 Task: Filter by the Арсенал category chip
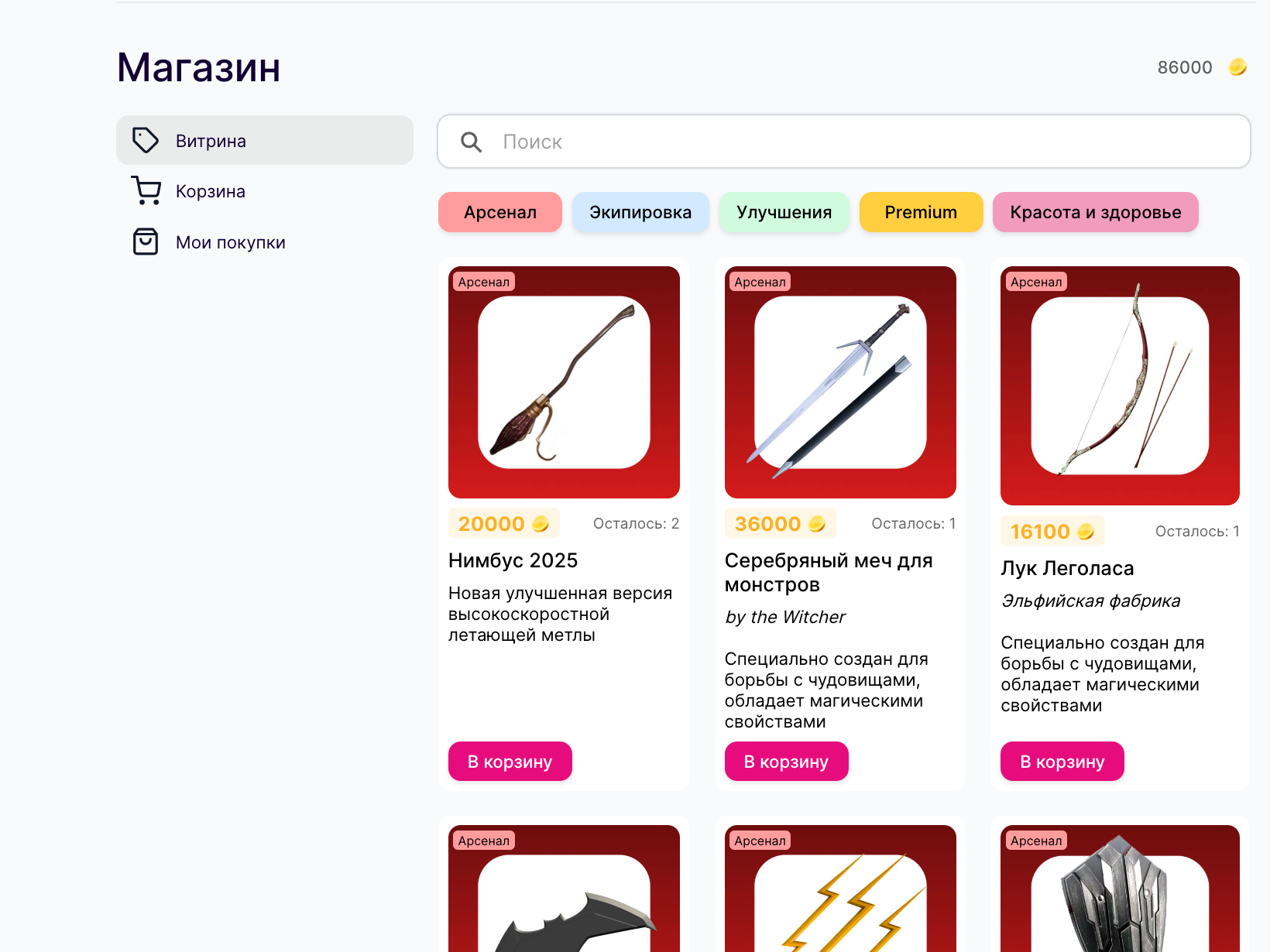tap(500, 212)
